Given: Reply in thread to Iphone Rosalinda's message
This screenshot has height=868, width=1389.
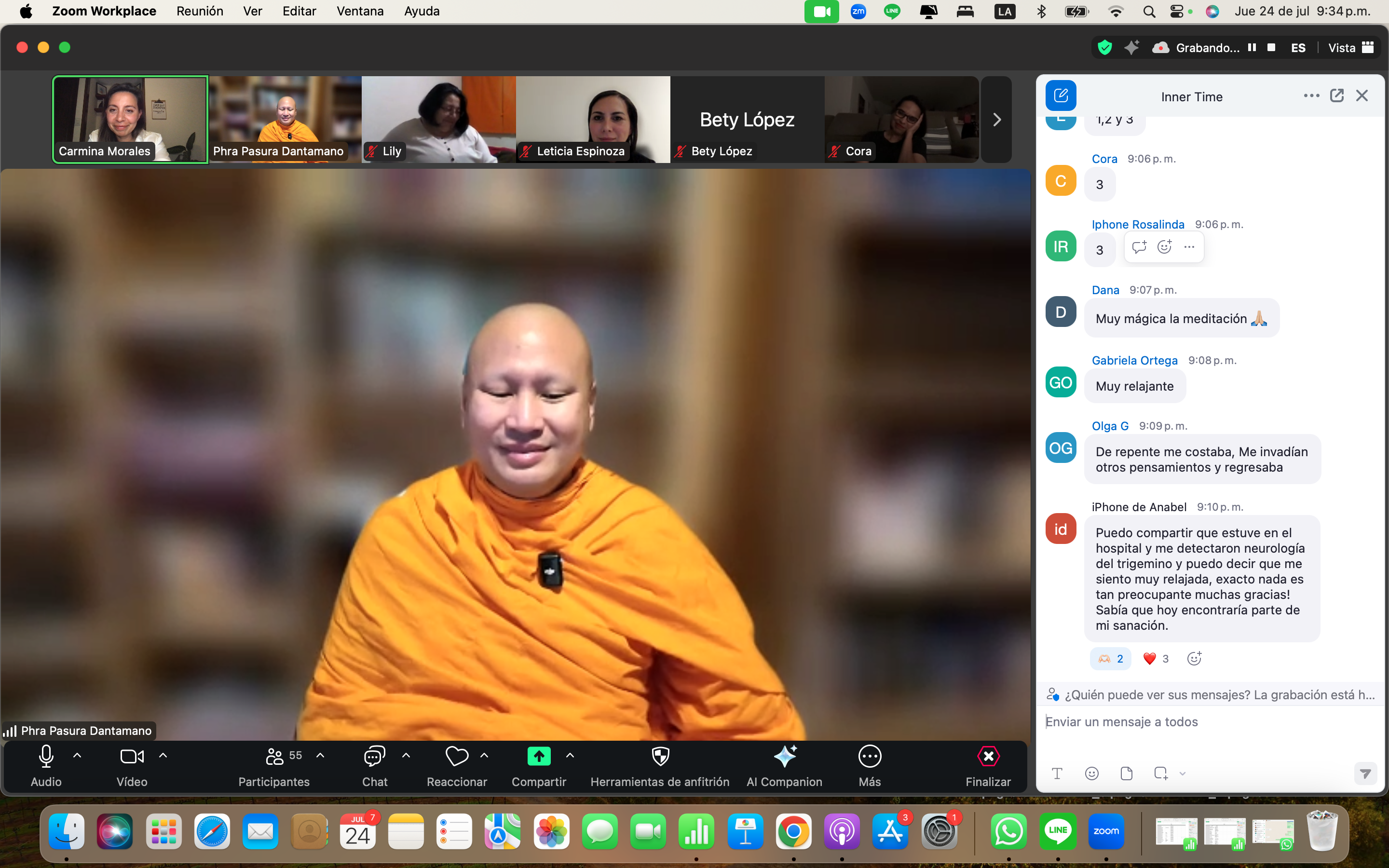Looking at the screenshot, I should (x=1139, y=247).
